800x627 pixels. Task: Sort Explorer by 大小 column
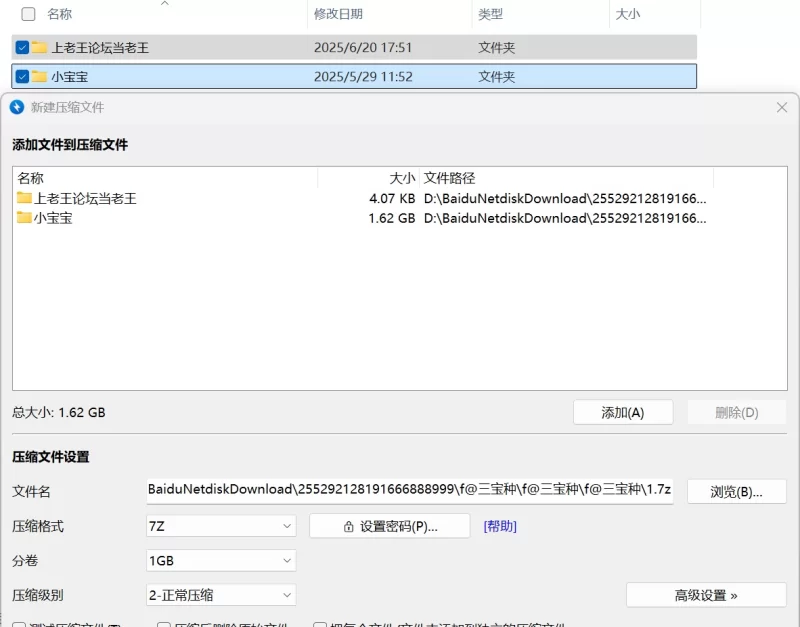click(x=628, y=14)
